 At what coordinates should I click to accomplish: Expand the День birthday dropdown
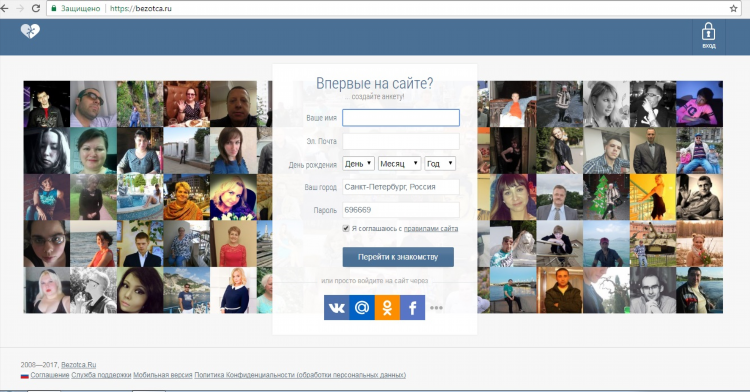(358, 163)
